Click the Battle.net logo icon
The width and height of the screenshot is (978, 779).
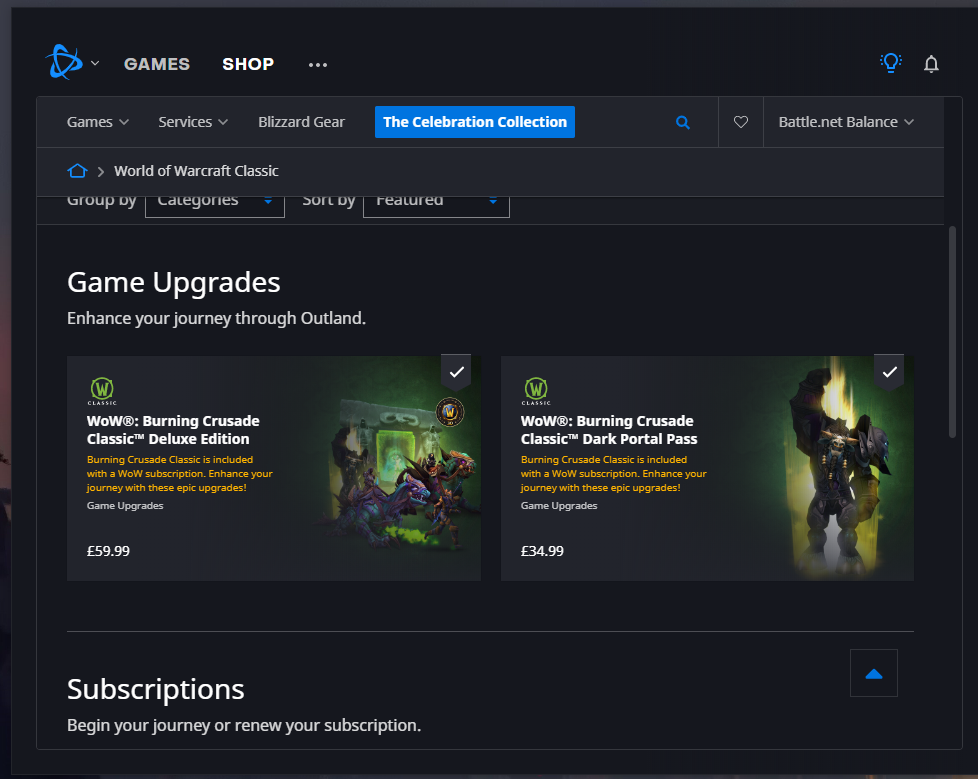pos(64,62)
